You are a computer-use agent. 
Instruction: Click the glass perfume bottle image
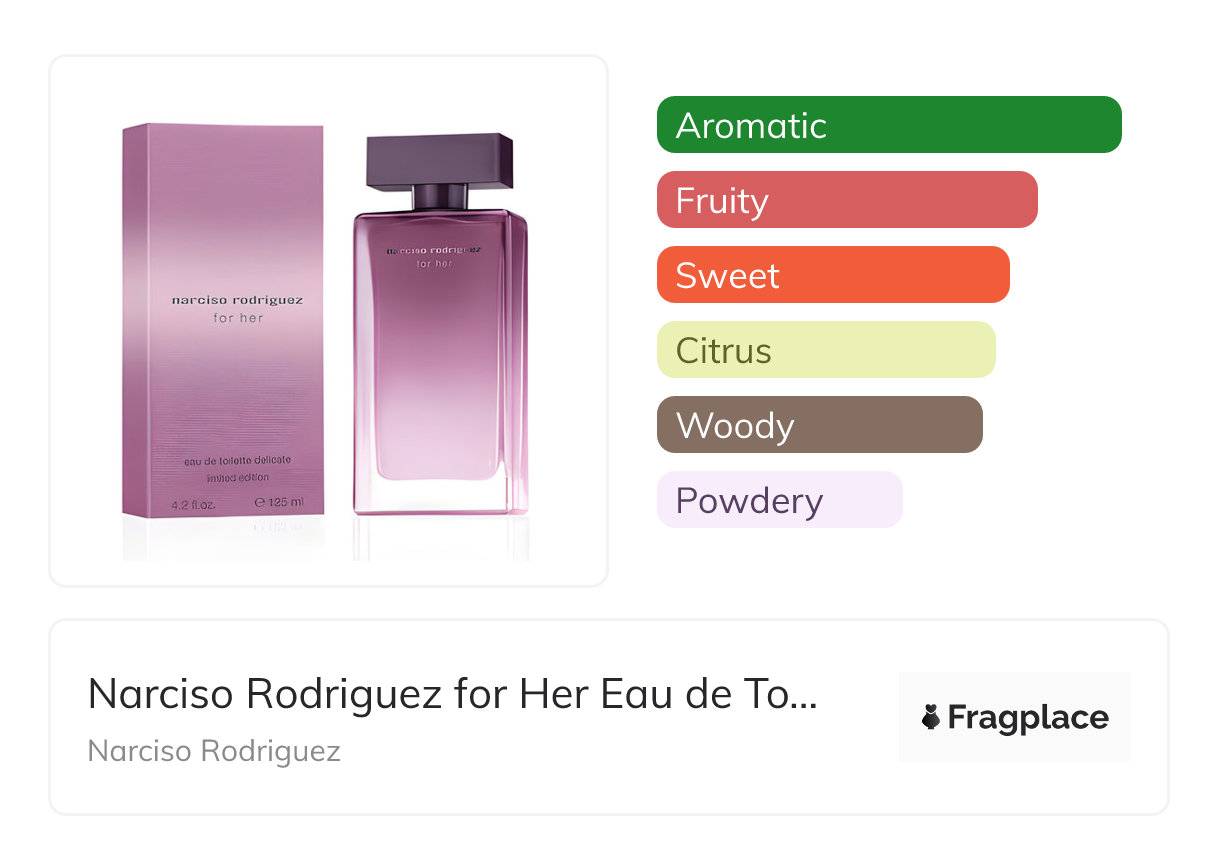tap(440, 323)
